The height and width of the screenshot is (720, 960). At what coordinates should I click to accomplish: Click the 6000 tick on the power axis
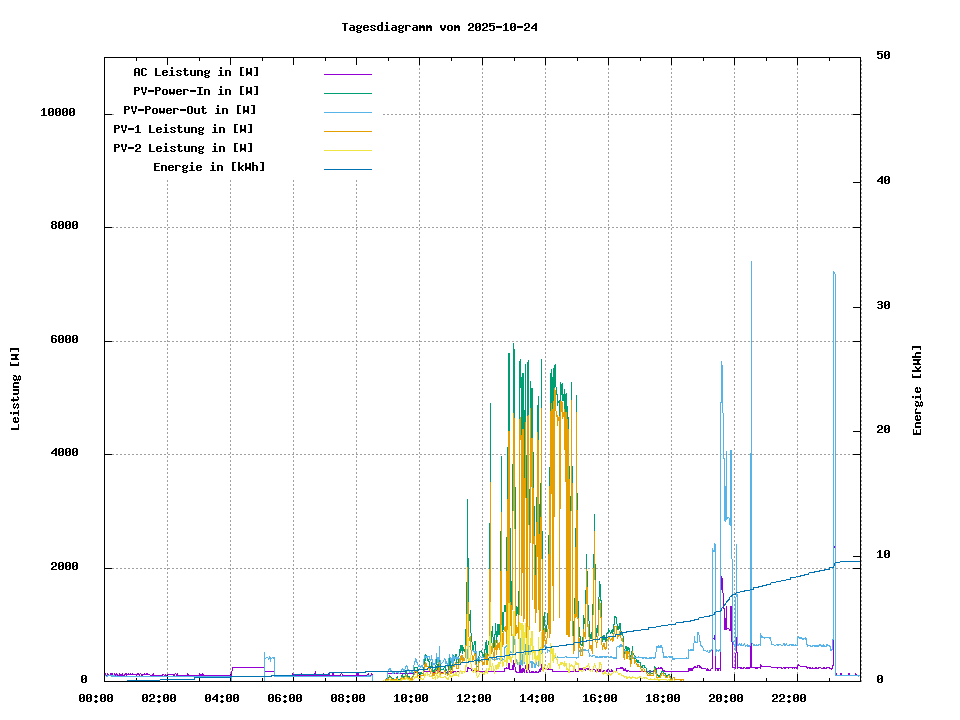[x=64, y=340]
